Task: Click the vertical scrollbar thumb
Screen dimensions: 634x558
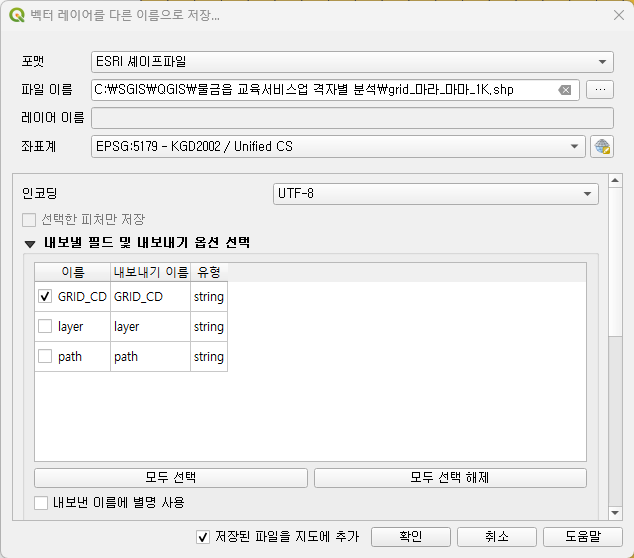Action: [615, 261]
